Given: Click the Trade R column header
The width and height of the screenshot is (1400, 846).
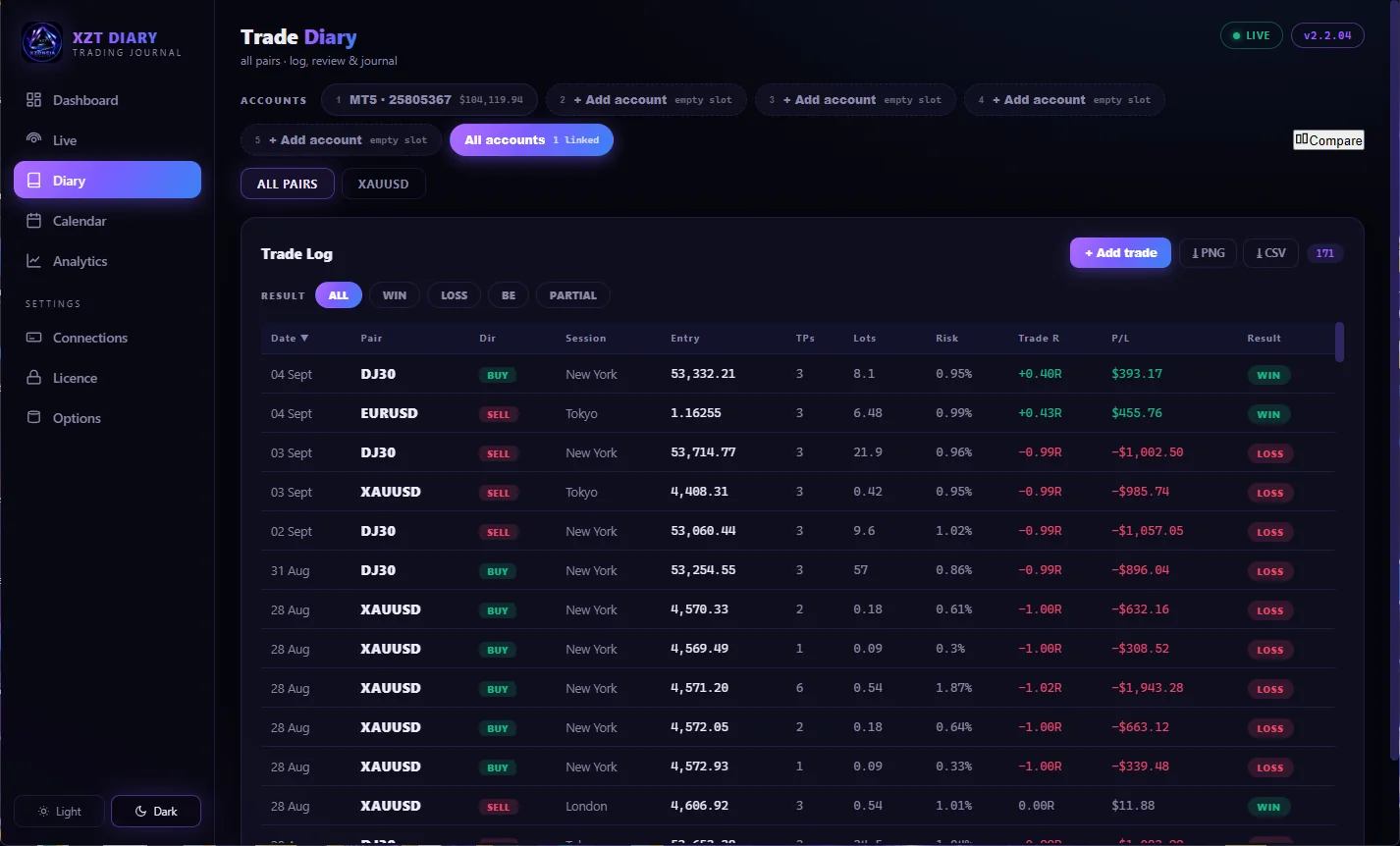Looking at the screenshot, I should point(1039,339).
